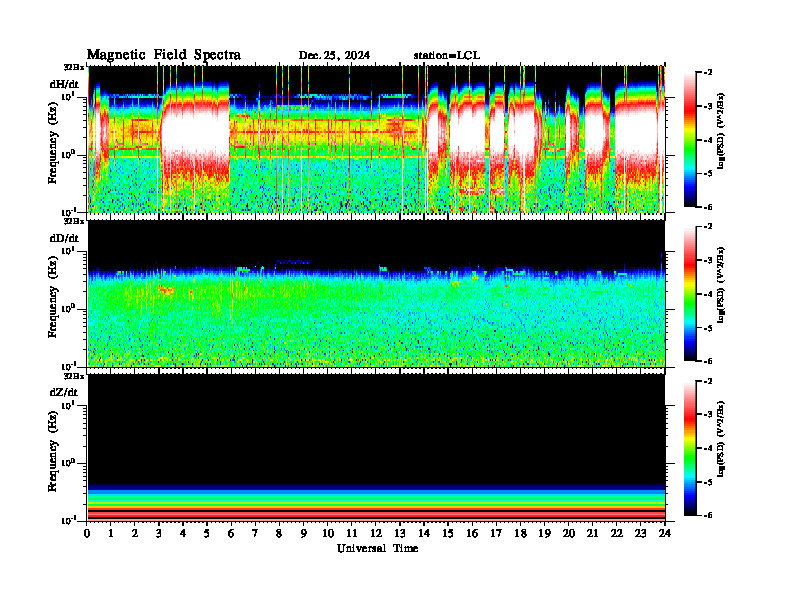Click hour tick label "16" on time axis
This screenshot has width=792, height=612.
472,533
